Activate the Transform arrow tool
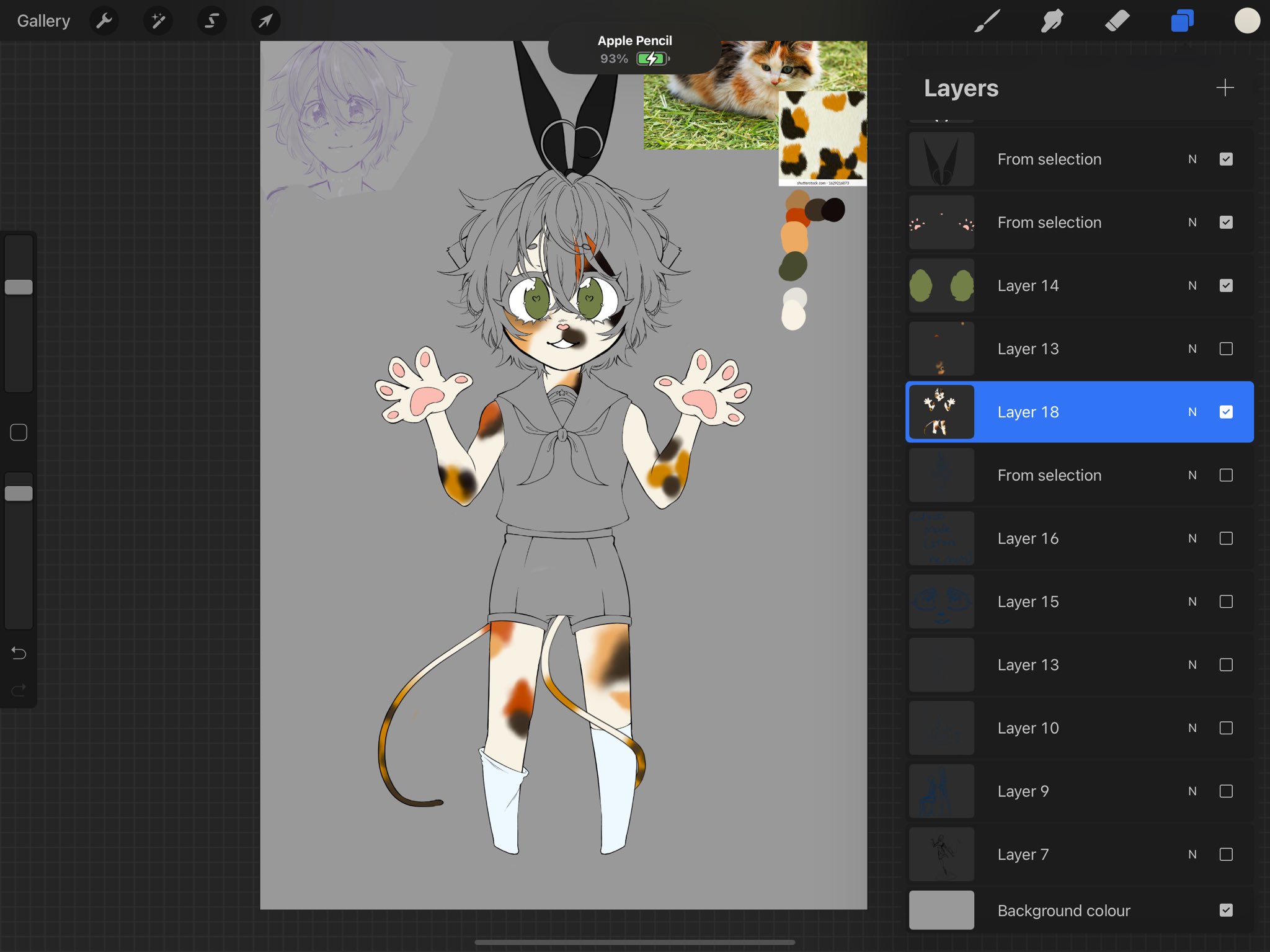 pos(265,20)
